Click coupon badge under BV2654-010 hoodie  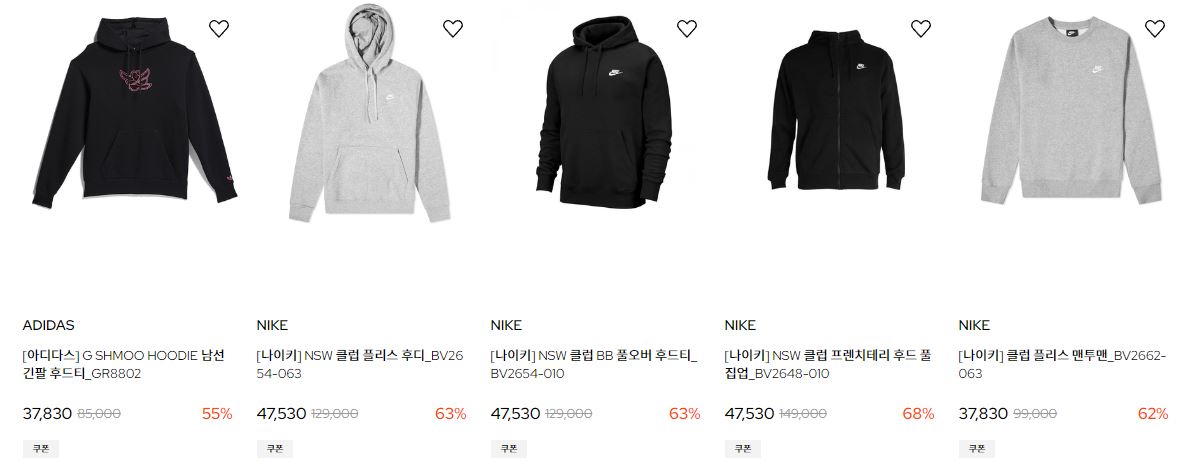(508, 449)
